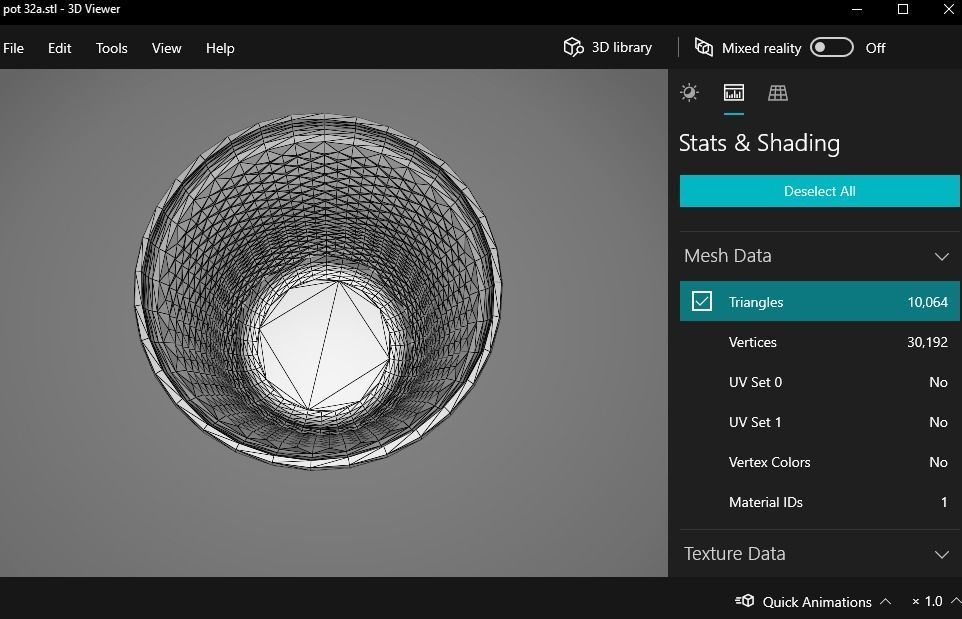Click the 10,064 triangles count value

(x=927, y=302)
